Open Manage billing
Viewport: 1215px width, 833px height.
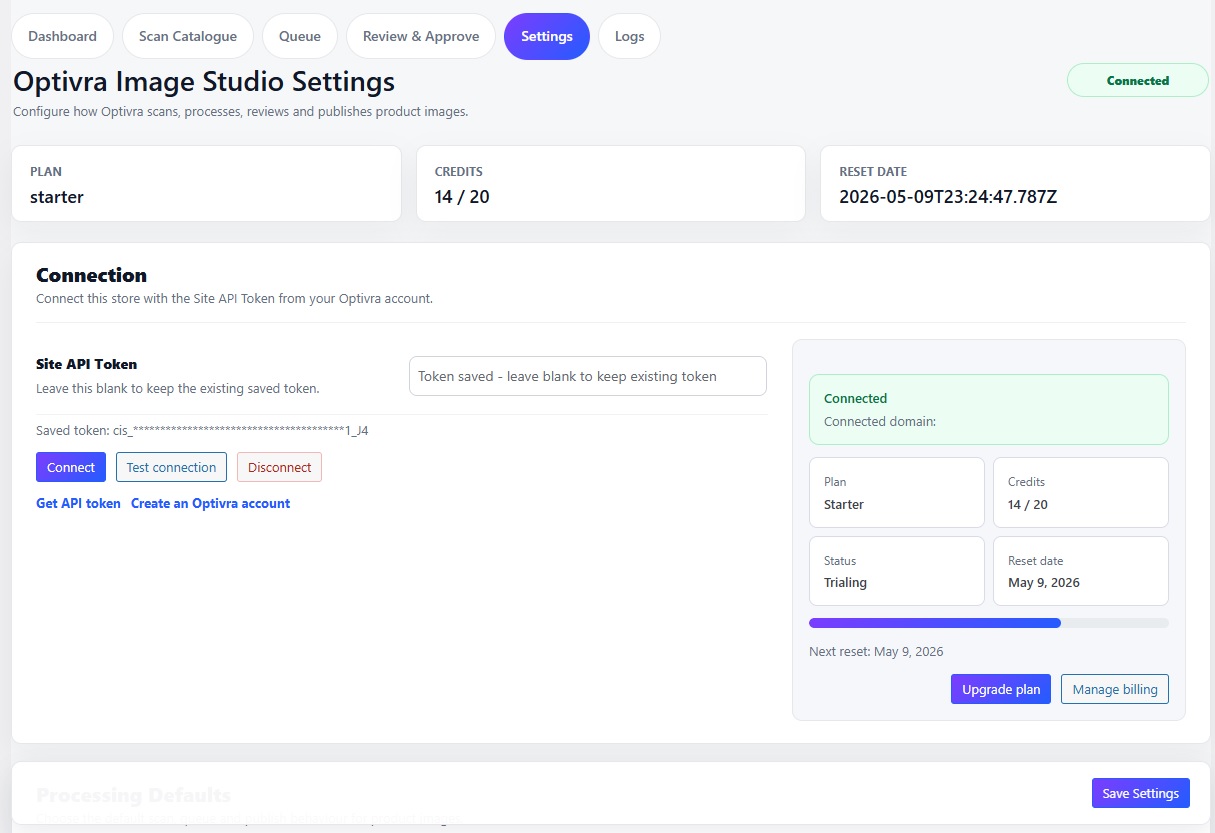1114,689
